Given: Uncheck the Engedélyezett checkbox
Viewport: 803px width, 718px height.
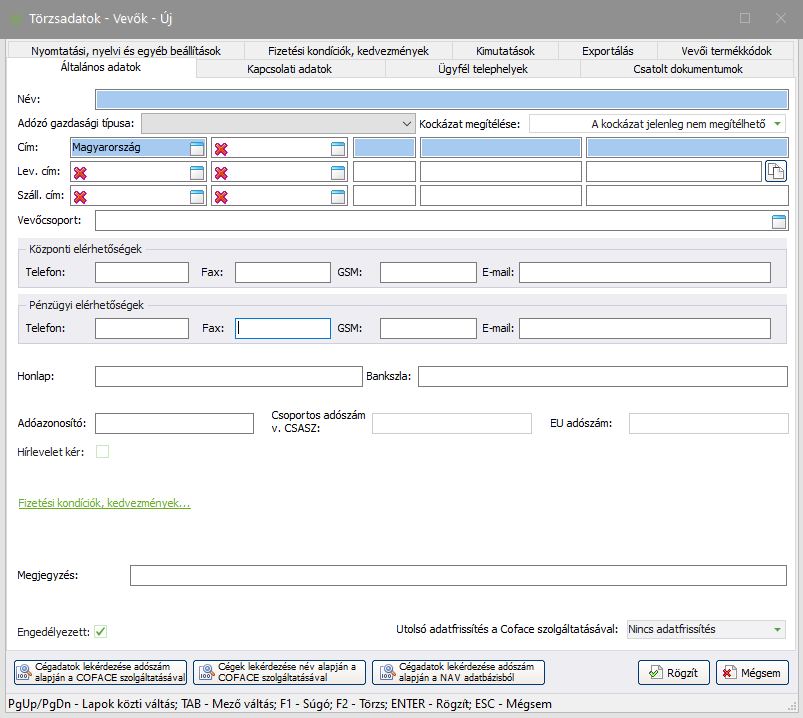Looking at the screenshot, I should coord(102,631).
